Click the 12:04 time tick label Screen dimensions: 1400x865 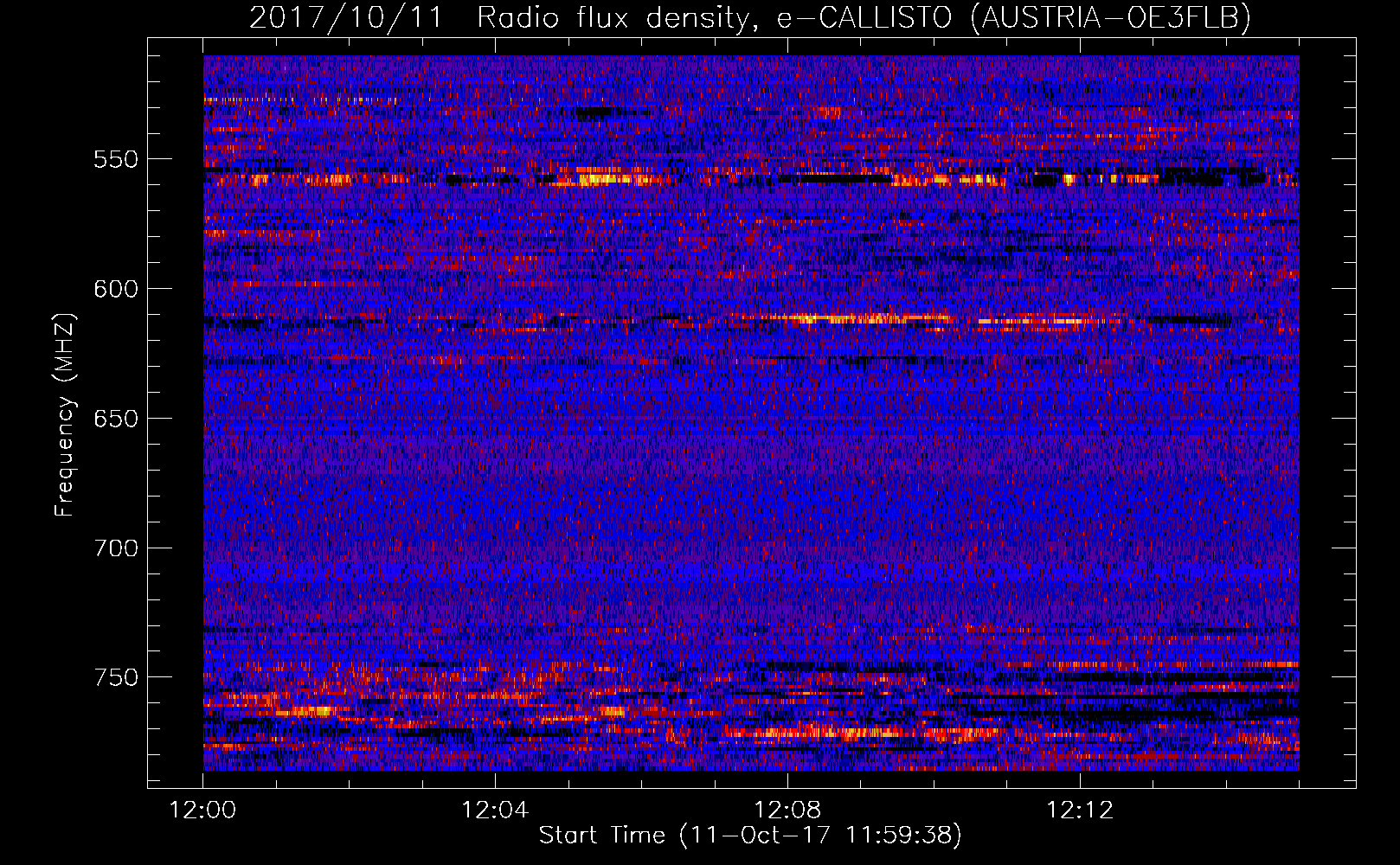495,811
